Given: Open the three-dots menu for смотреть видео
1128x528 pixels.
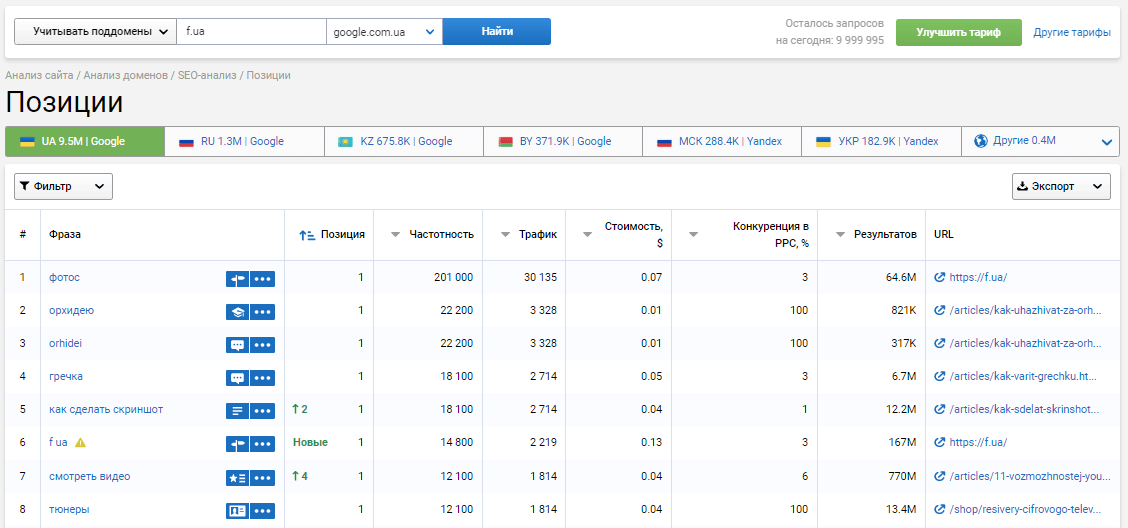Looking at the screenshot, I should [x=263, y=477].
